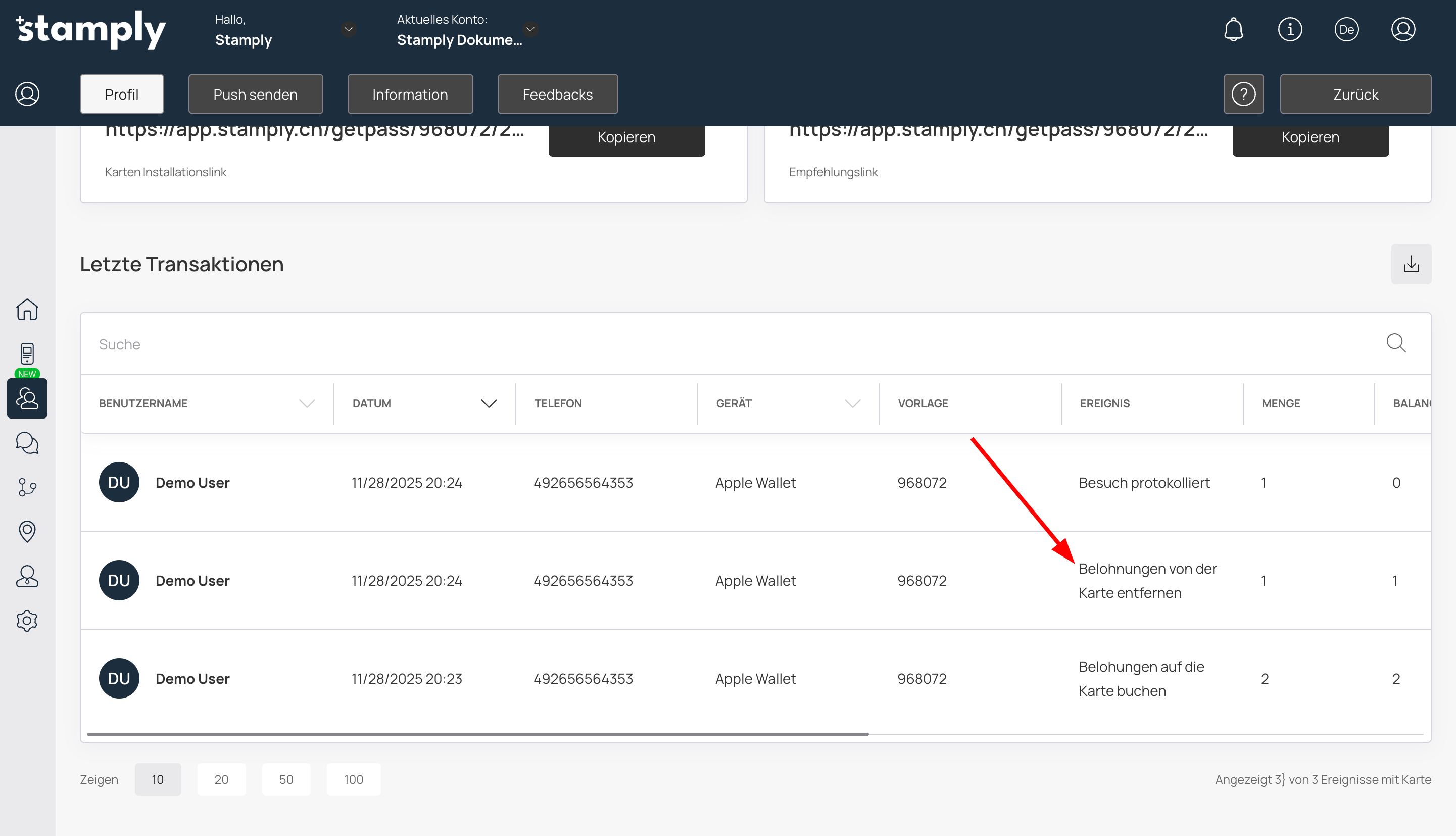Click the horizontal table scrollbar
This screenshot has height=836, width=1456.
click(477, 734)
